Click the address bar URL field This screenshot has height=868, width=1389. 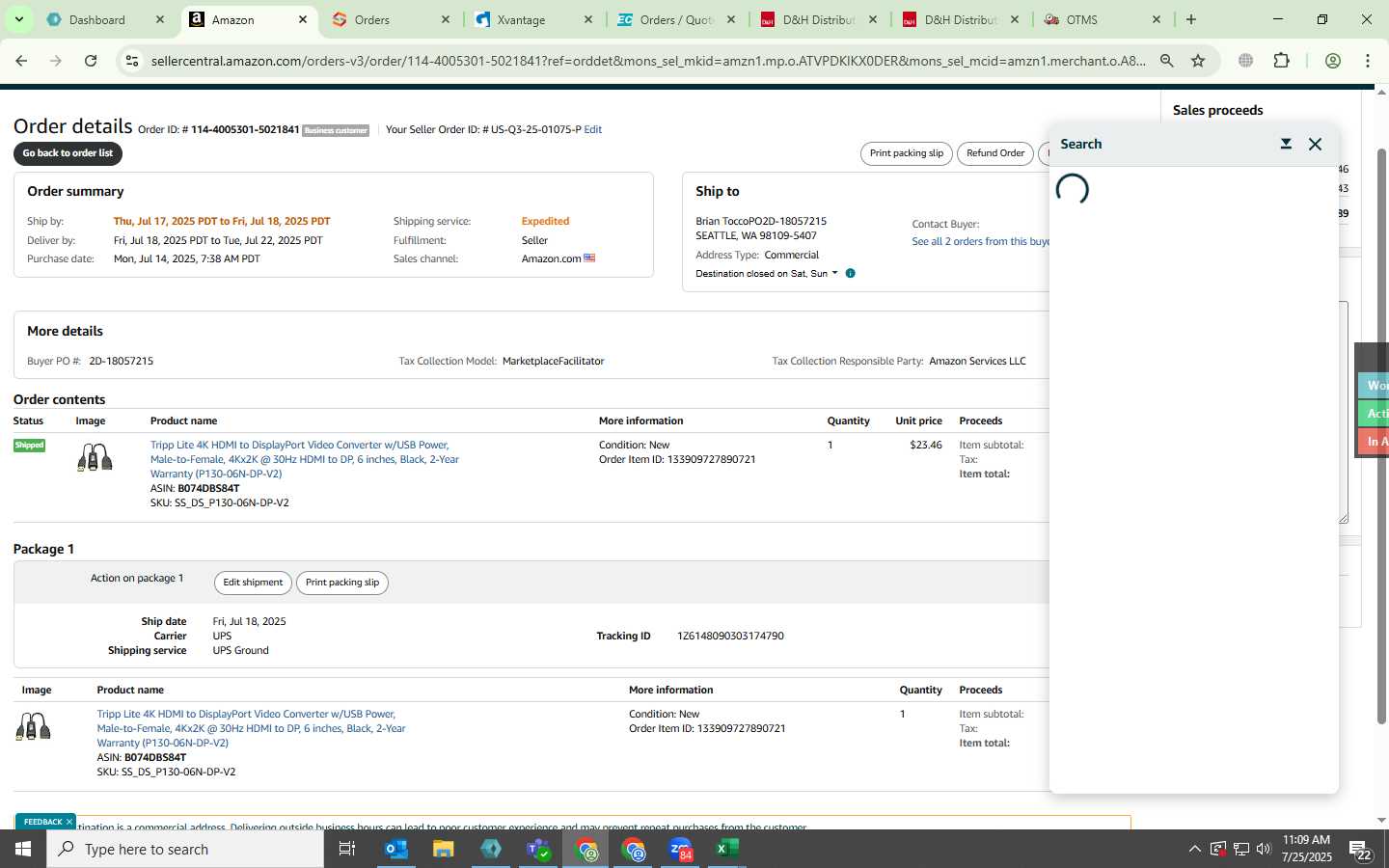point(648,61)
